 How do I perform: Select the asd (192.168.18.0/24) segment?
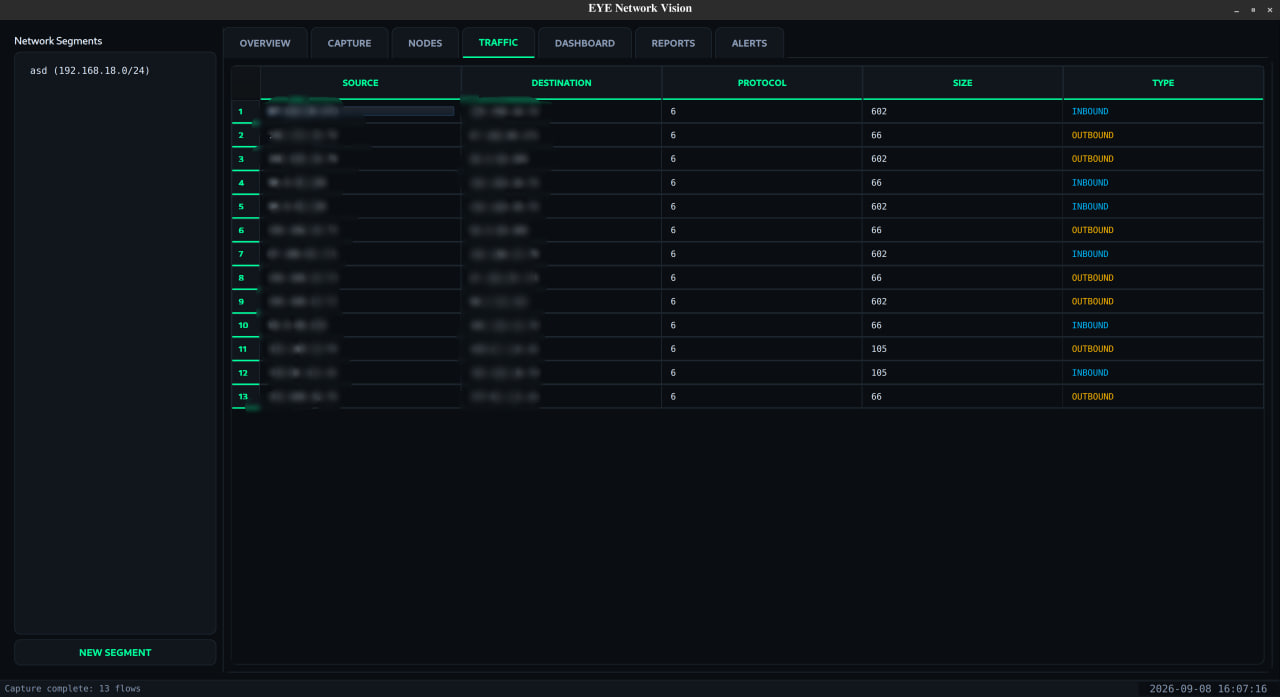[x=90, y=71]
